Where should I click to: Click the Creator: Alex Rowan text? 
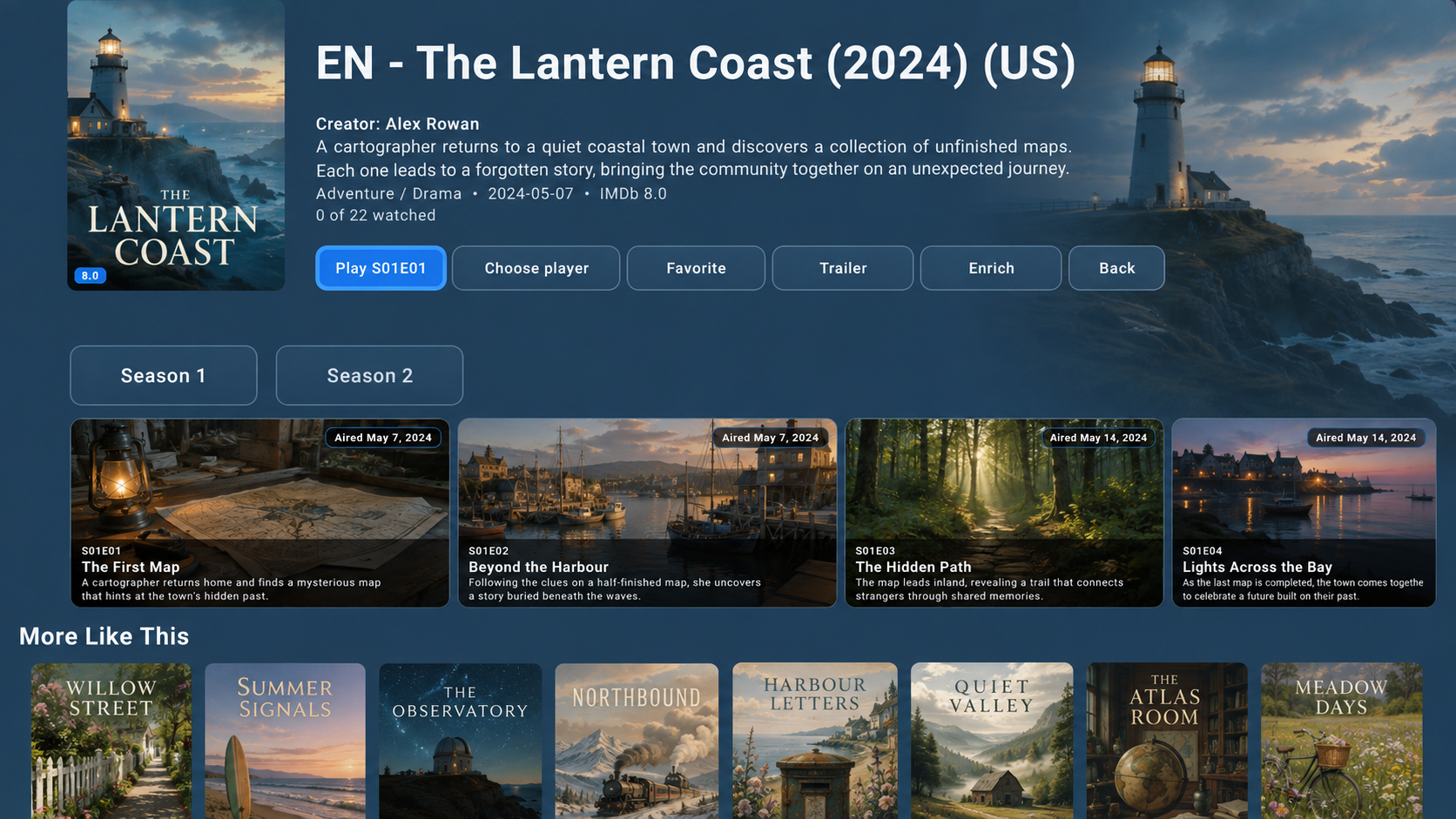tap(397, 124)
